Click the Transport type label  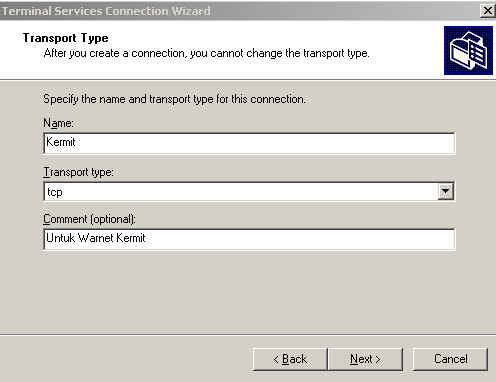79,172
